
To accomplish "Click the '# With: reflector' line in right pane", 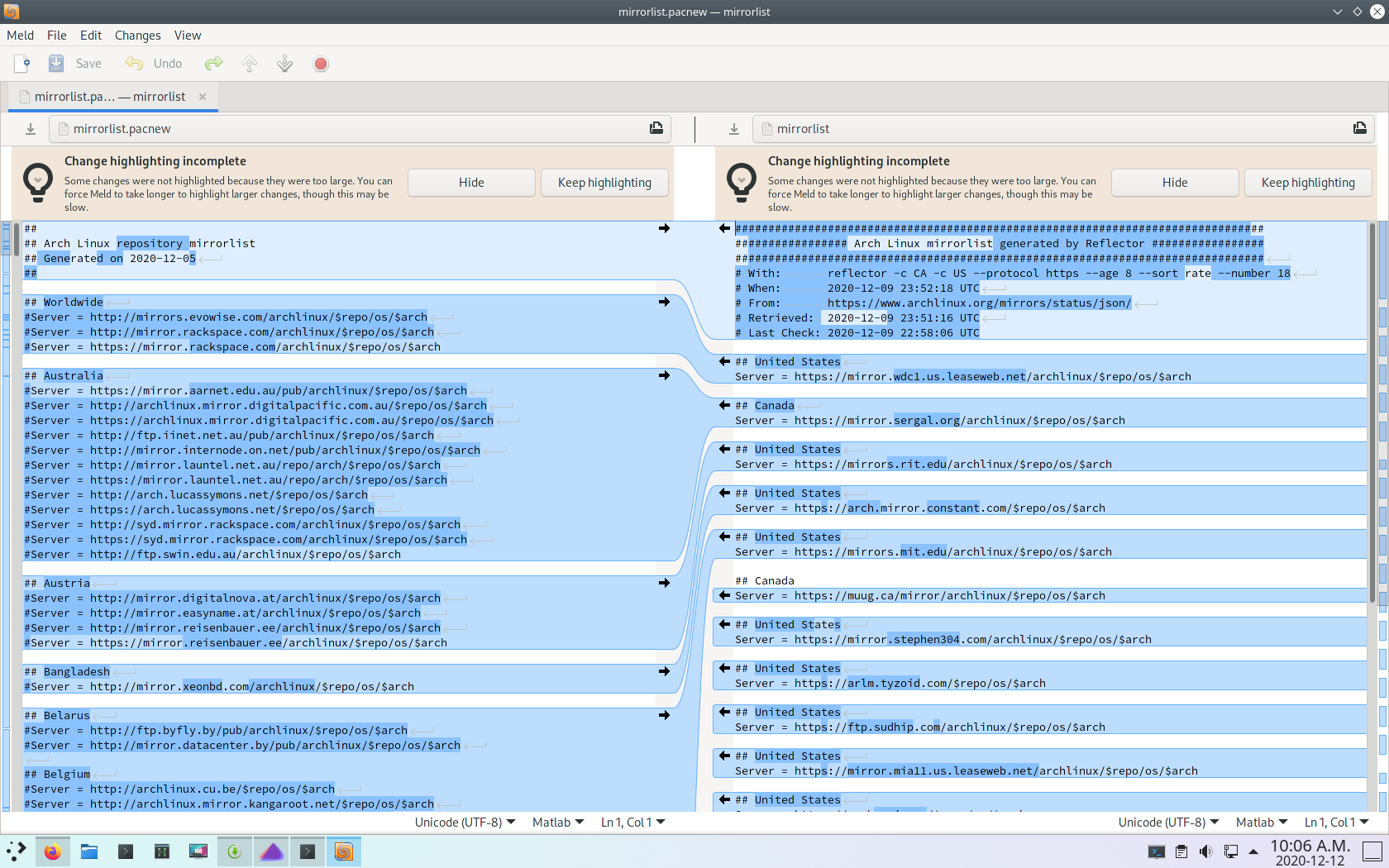I will 1012,274.
